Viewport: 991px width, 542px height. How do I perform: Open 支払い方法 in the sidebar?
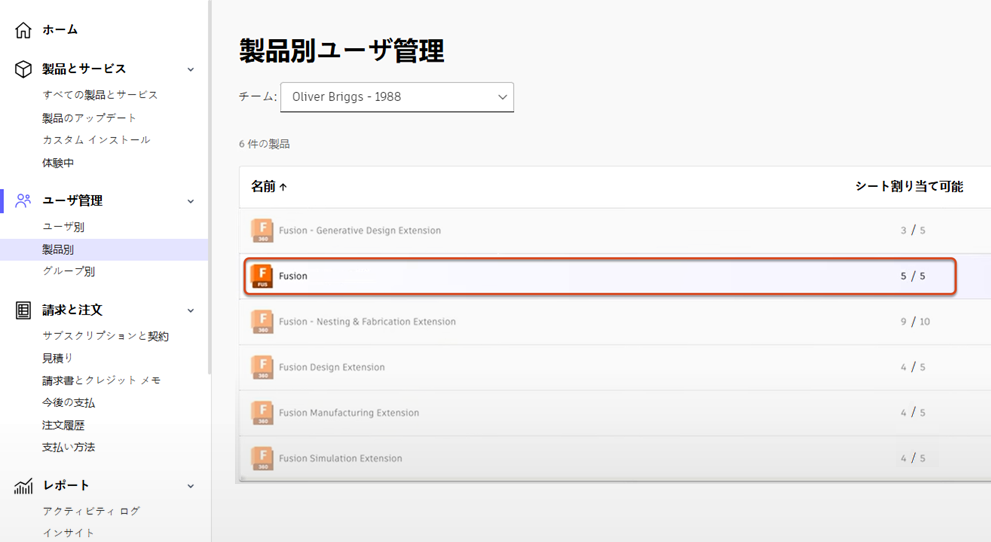tap(68, 447)
